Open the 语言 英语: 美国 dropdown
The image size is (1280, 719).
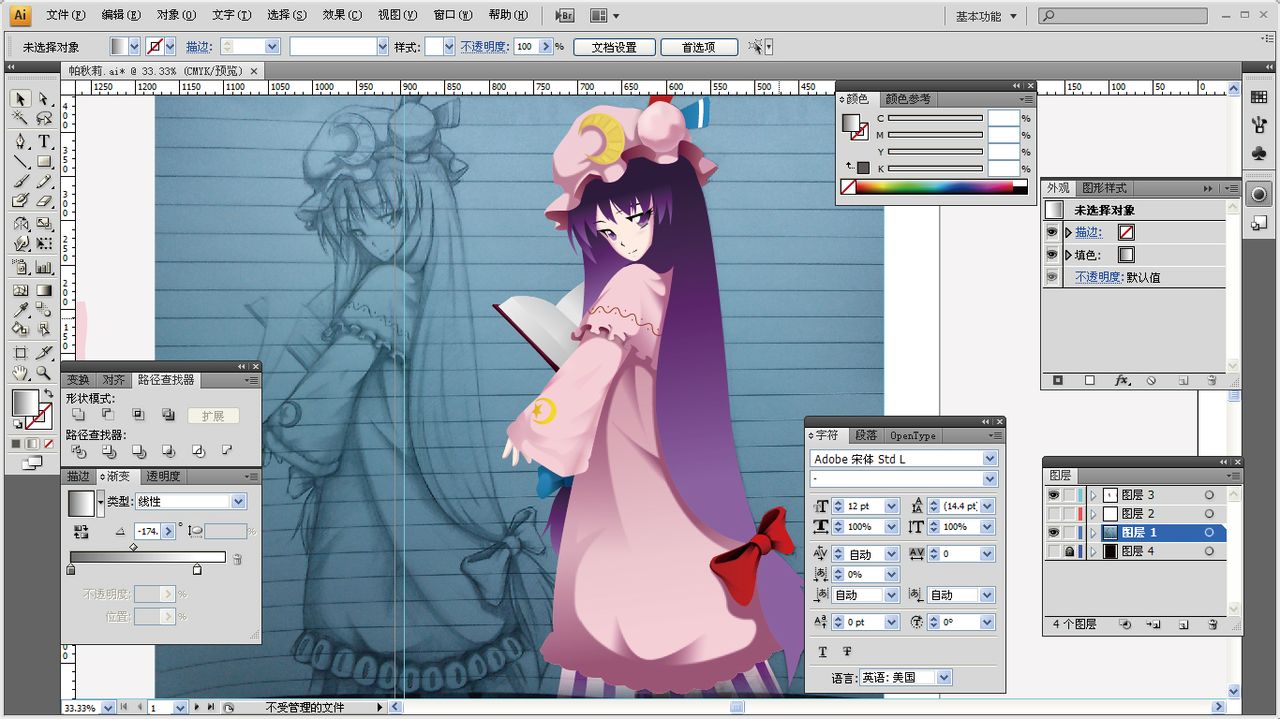[944, 678]
